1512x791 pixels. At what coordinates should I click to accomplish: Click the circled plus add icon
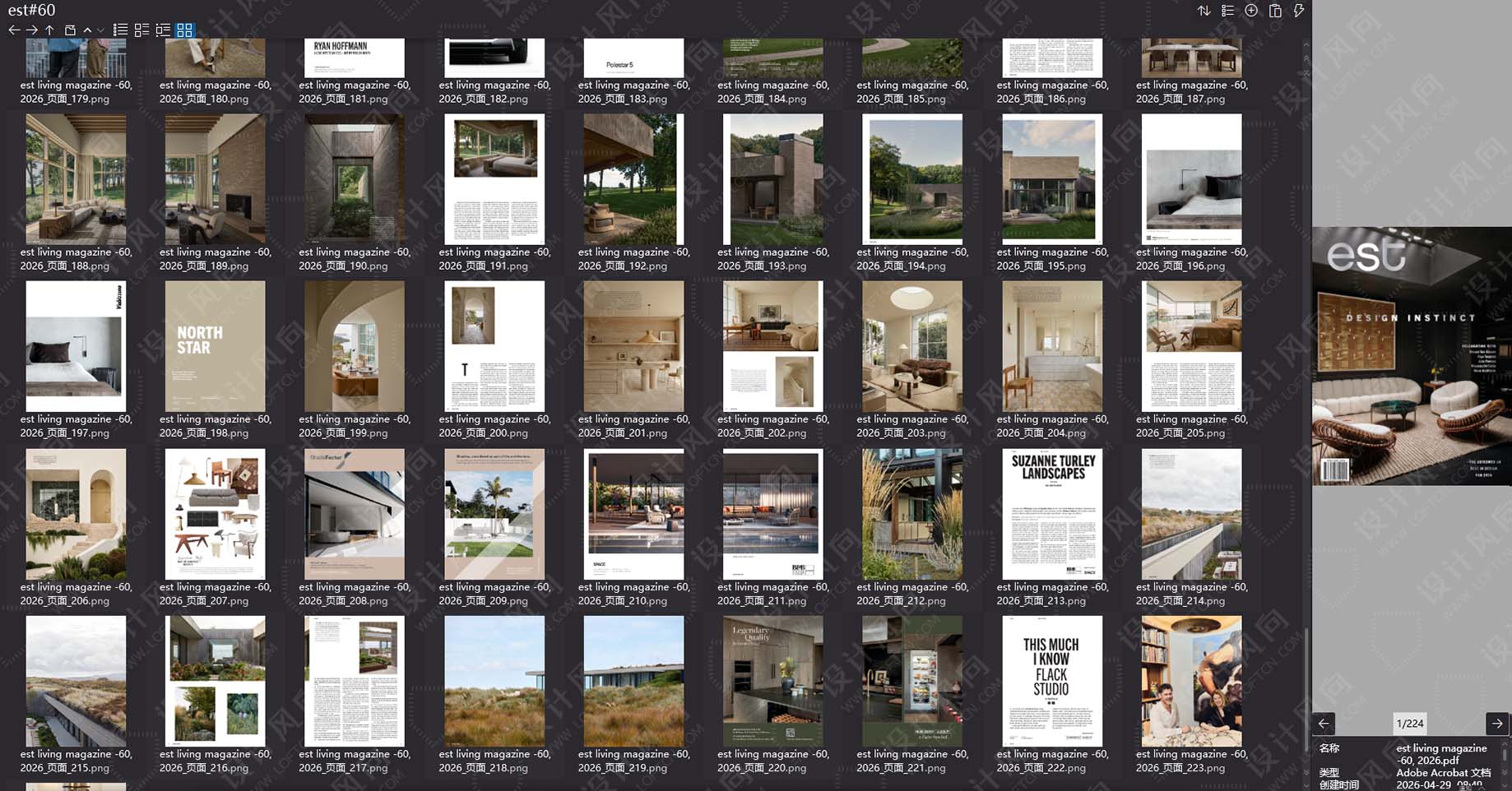[1251, 11]
